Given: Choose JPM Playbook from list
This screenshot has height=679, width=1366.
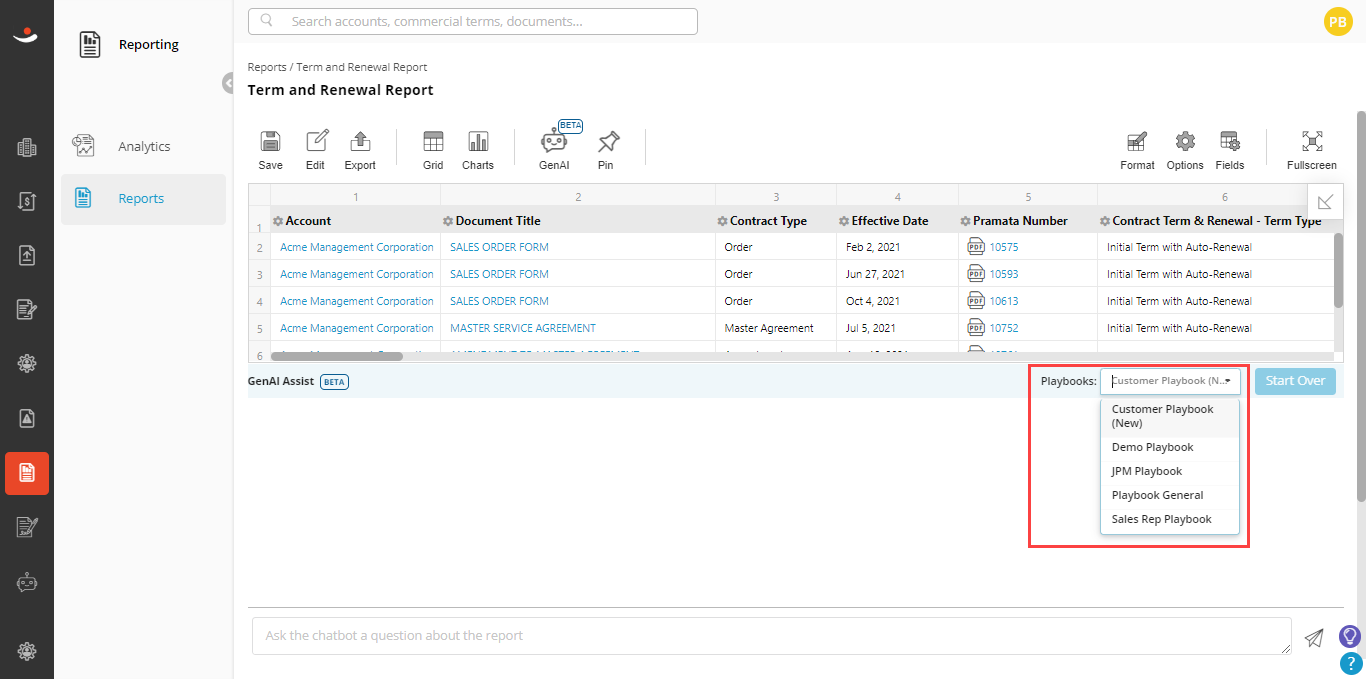Looking at the screenshot, I should click(x=1170, y=471).
